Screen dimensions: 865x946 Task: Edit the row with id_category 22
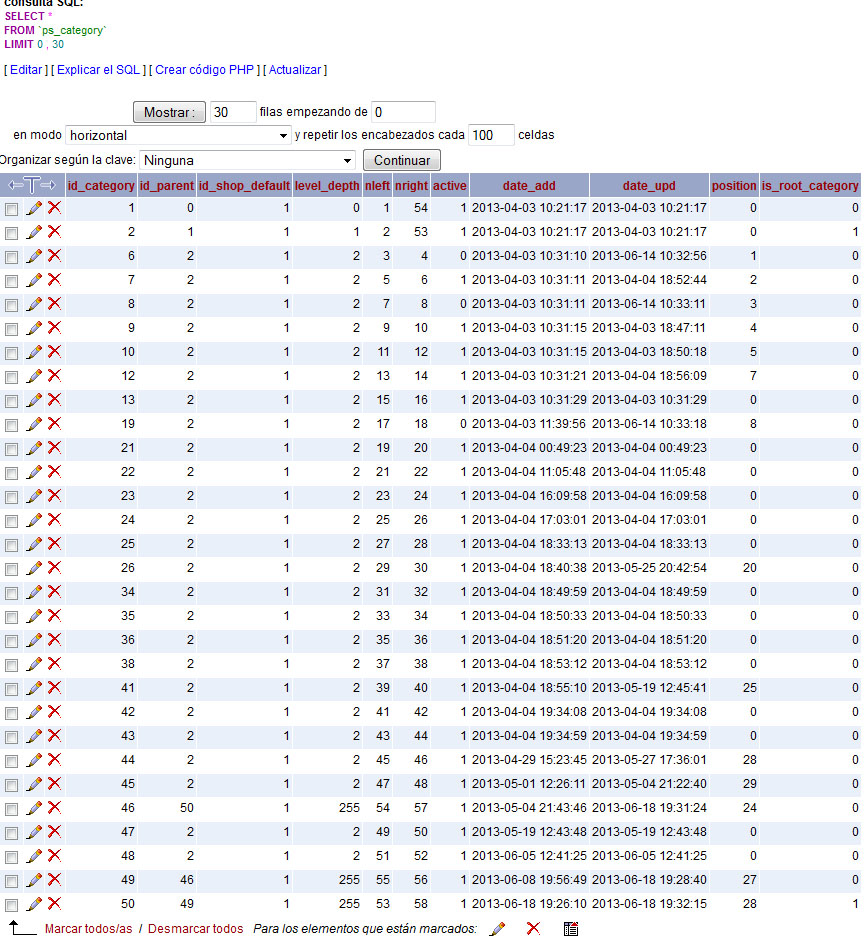pyautogui.click(x=34, y=472)
